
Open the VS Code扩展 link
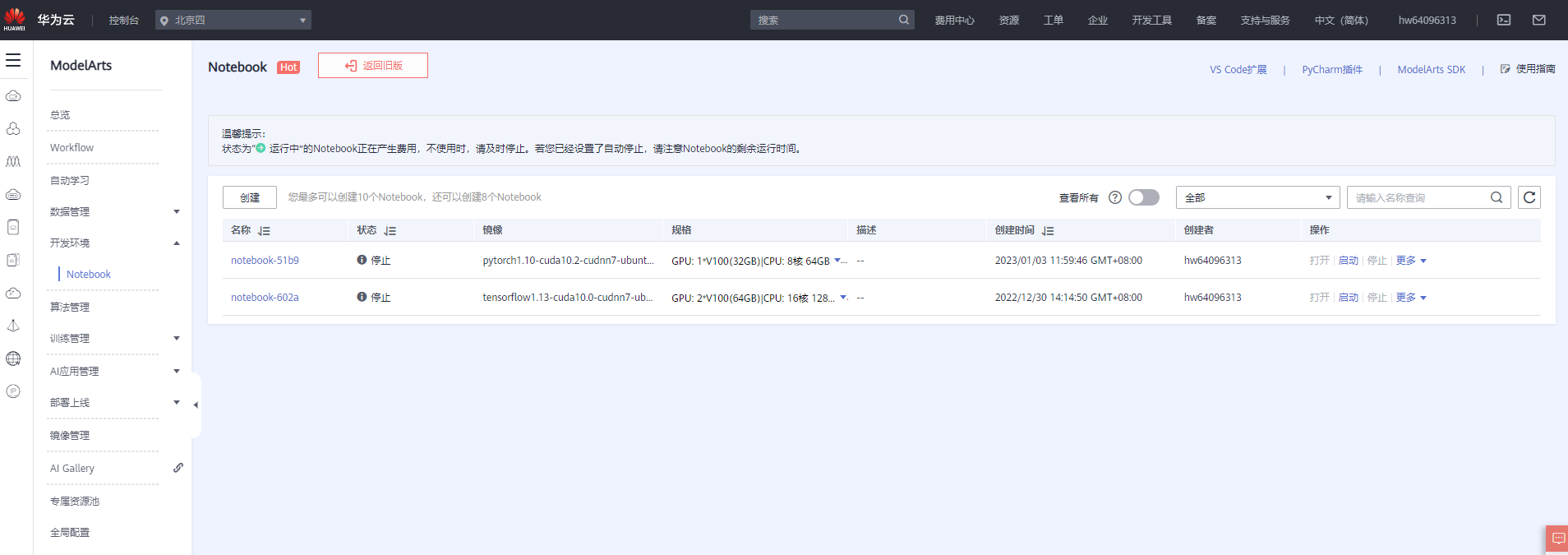pyautogui.click(x=1238, y=70)
